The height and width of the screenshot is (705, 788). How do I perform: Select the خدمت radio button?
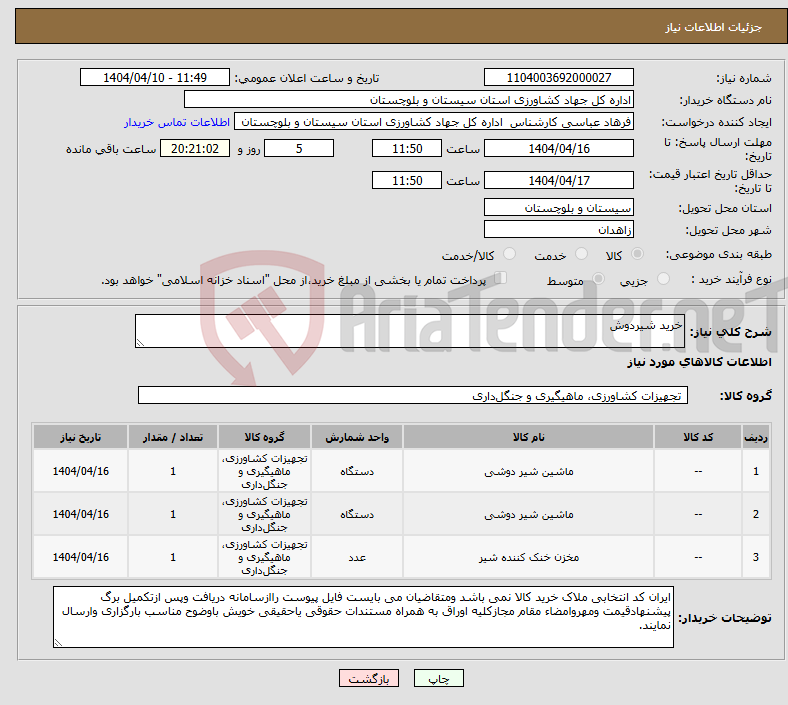pyautogui.click(x=581, y=254)
